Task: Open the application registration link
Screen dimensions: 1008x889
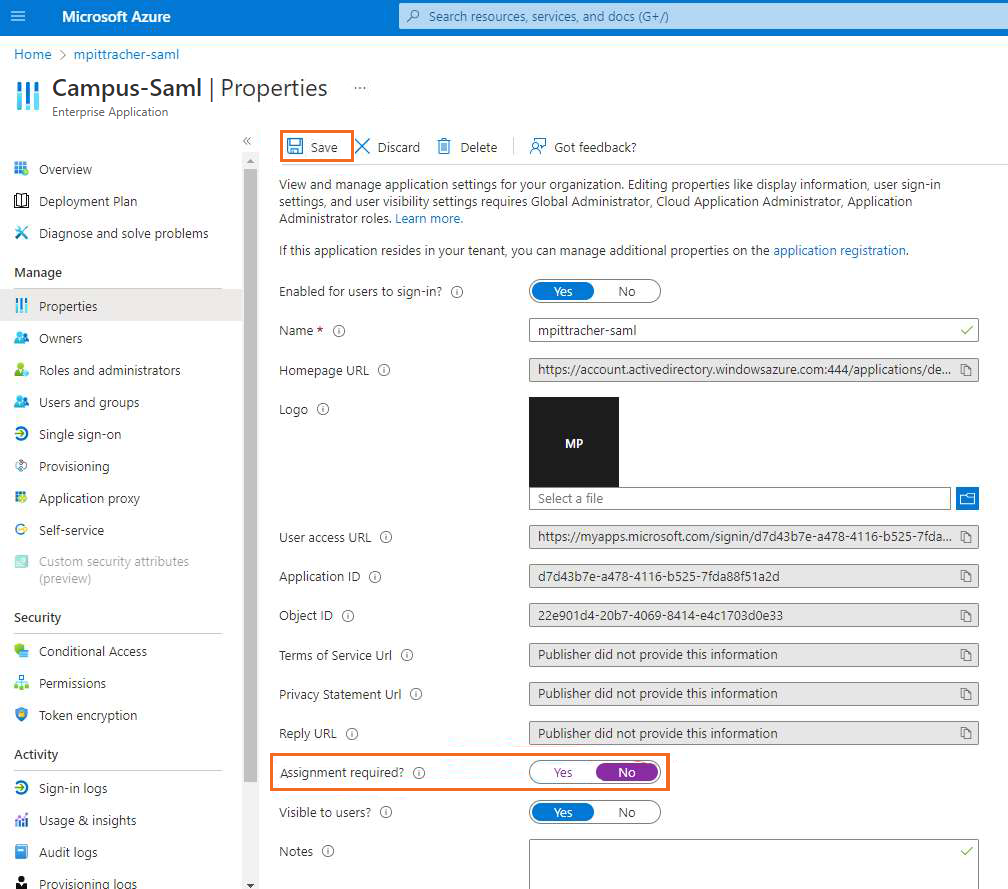Action: [x=840, y=251]
